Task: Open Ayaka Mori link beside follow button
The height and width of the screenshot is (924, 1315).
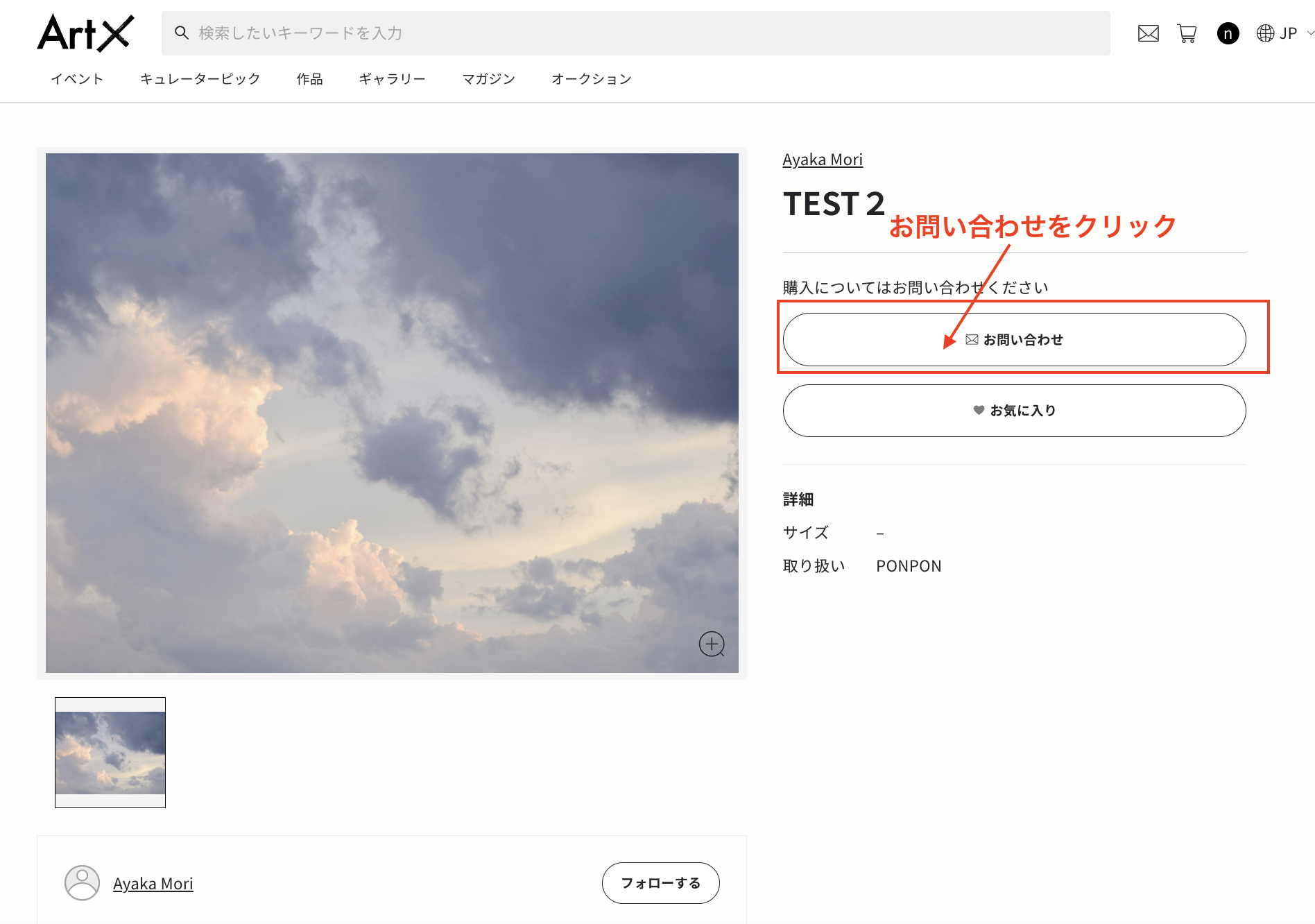Action: click(x=153, y=884)
